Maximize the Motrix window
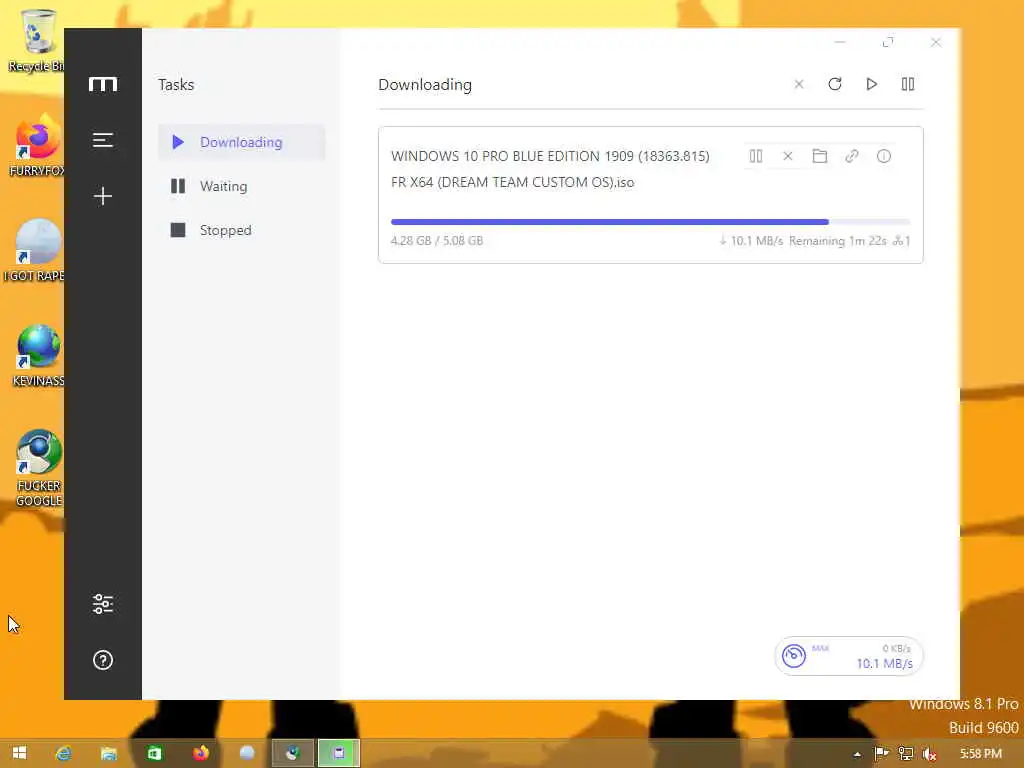Screen dimensions: 1024x768 click(x=888, y=42)
